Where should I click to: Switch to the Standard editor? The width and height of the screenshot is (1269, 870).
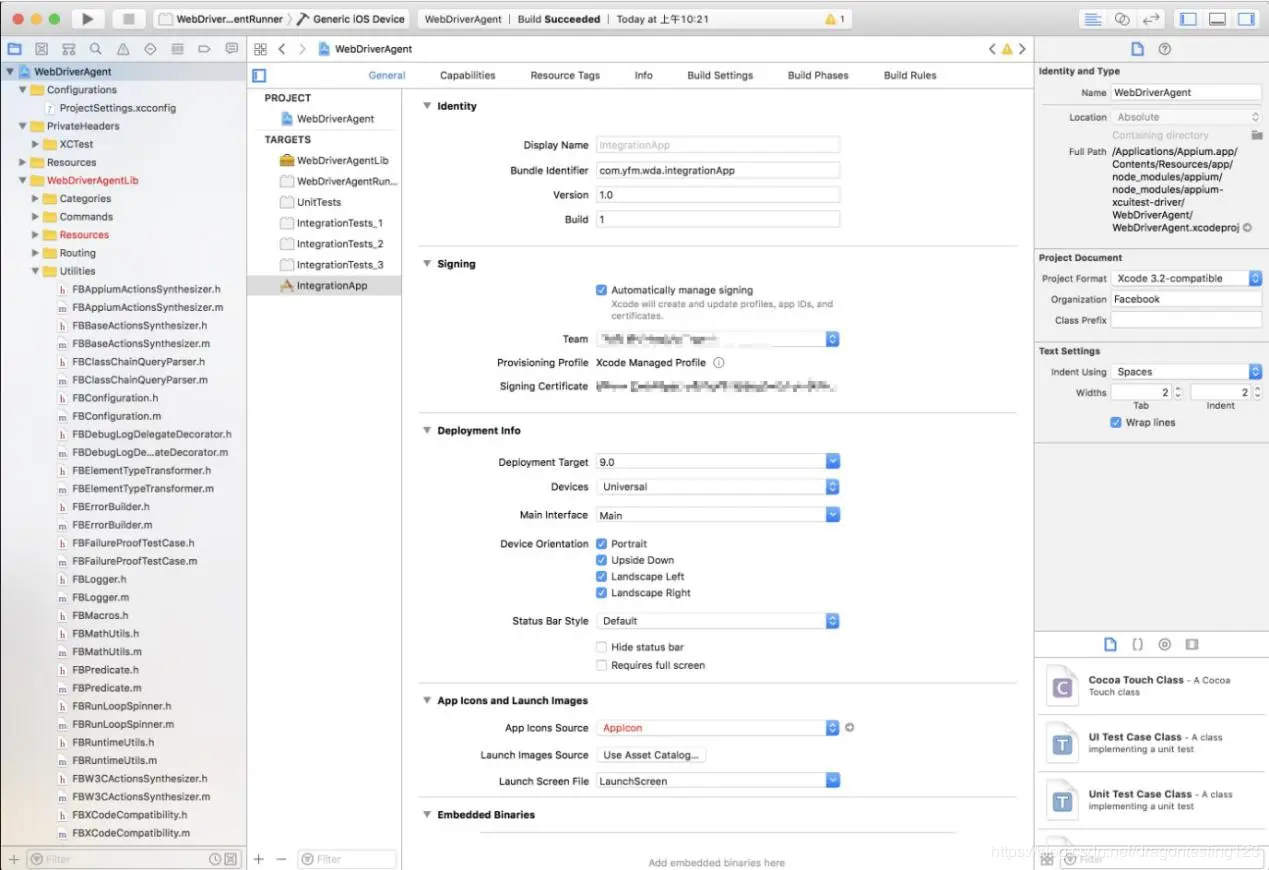1093,19
